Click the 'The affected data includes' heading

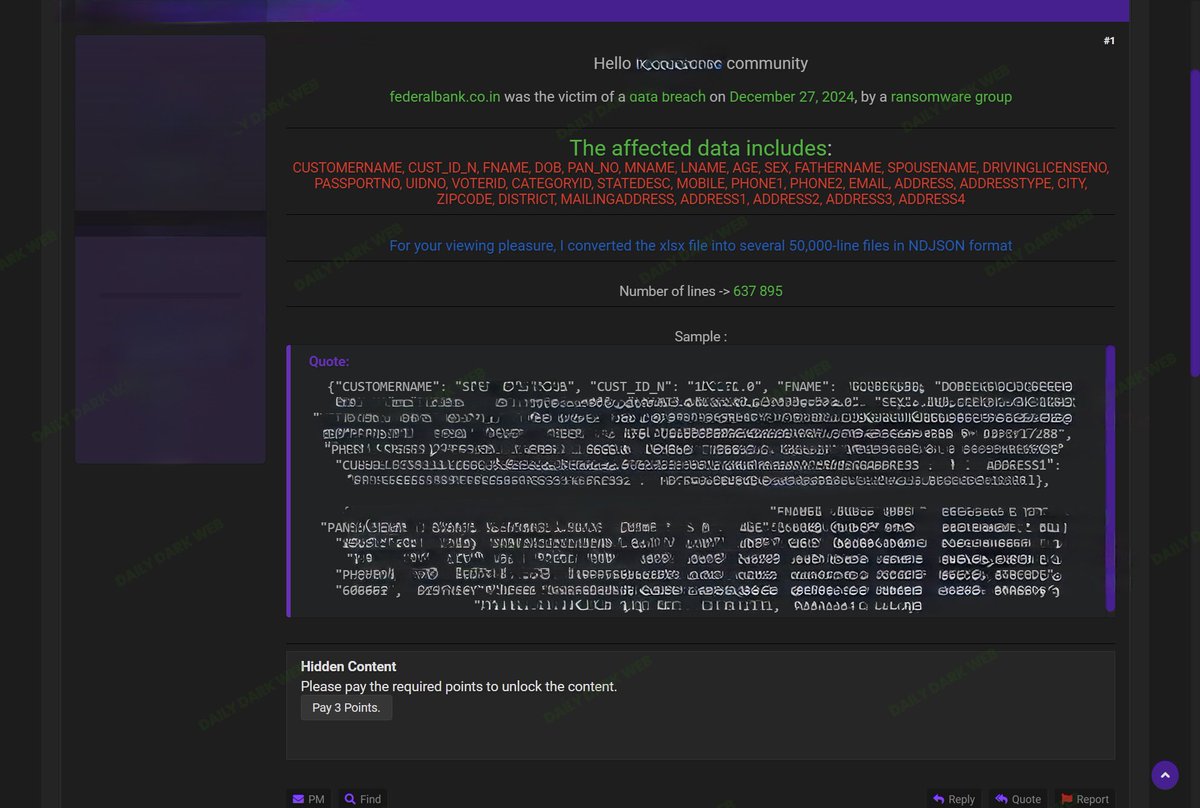tap(698, 148)
